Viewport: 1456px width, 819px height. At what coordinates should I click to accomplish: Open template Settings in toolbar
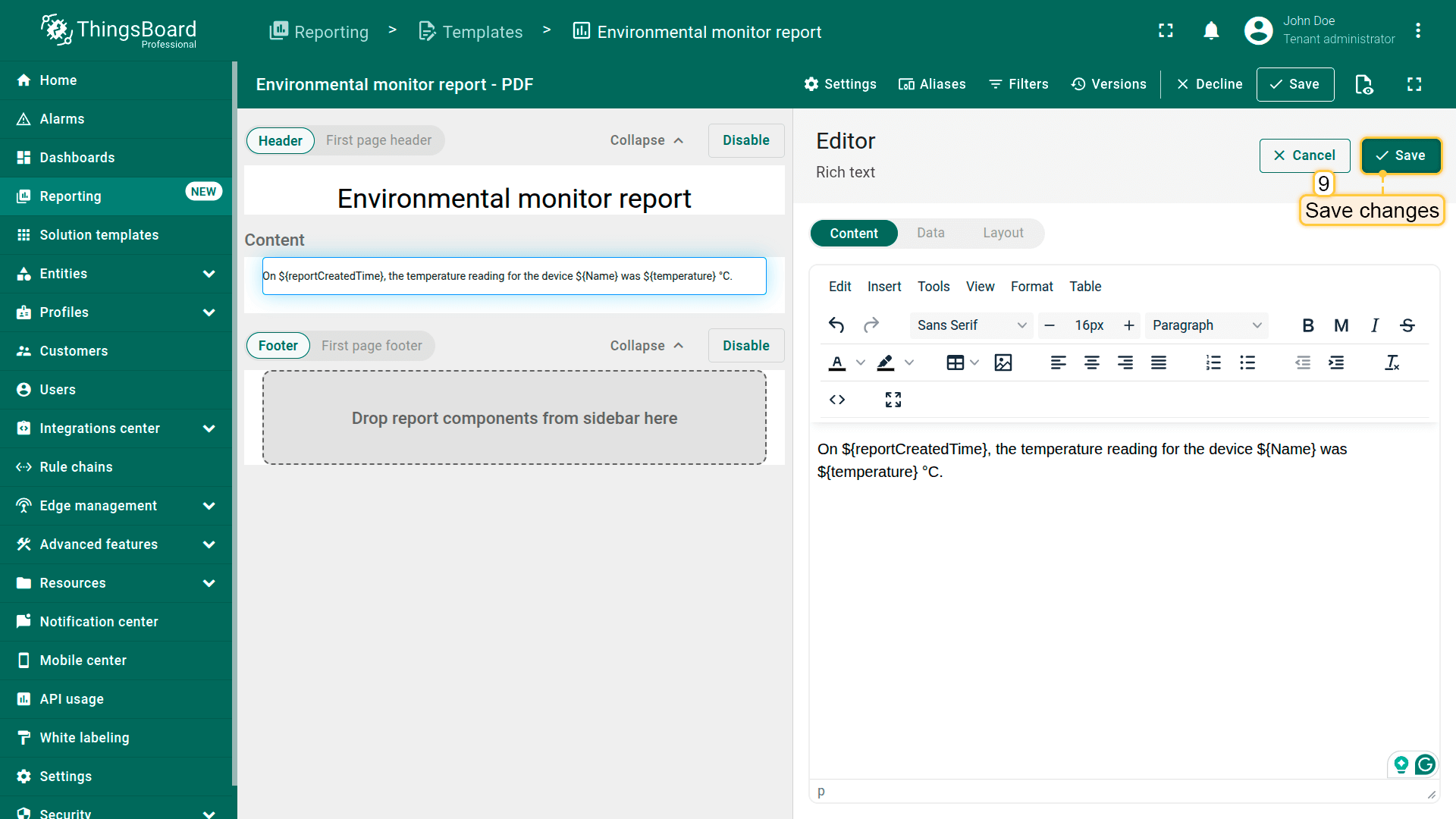coord(840,84)
